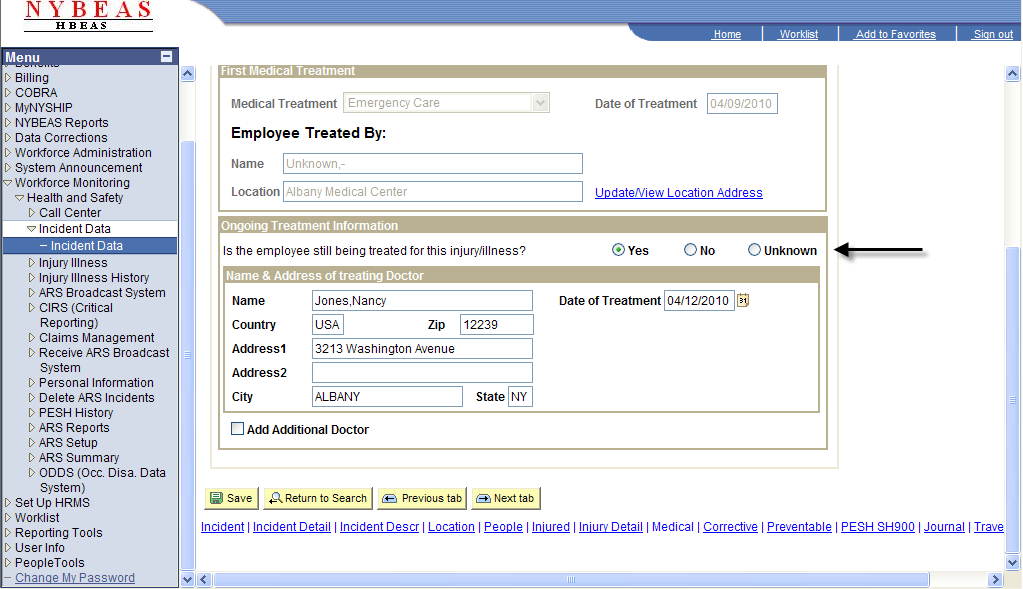Image resolution: width=1023 pixels, height=589 pixels.
Task: Go to the Injury Detail tab link
Action: tap(611, 527)
